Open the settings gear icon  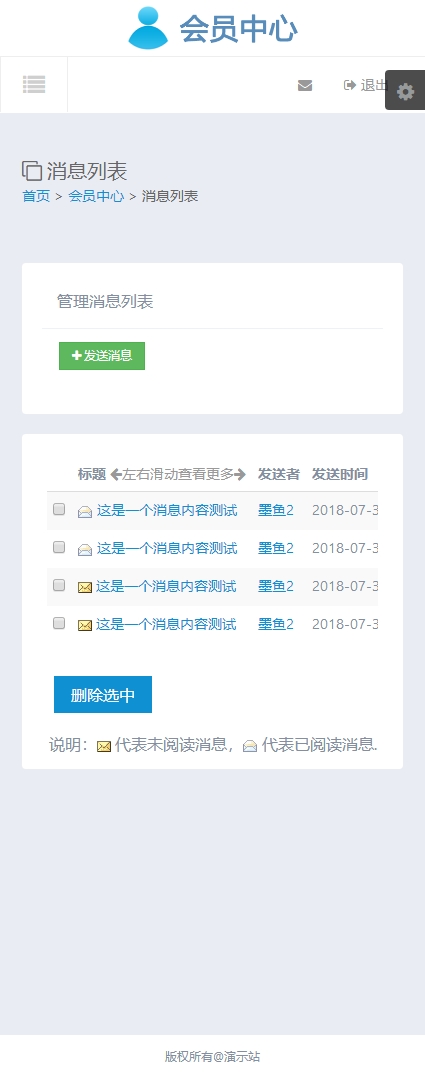pos(406,91)
